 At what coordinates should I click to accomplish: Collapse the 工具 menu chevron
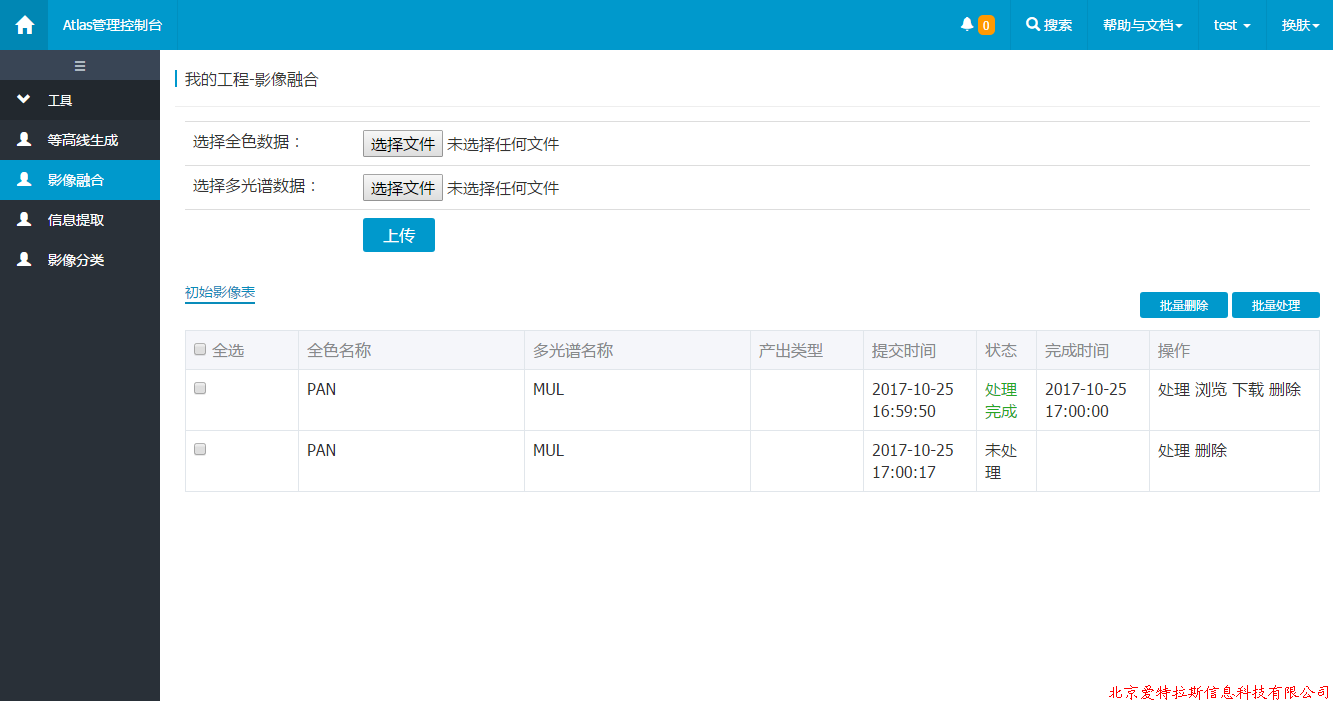(24, 100)
